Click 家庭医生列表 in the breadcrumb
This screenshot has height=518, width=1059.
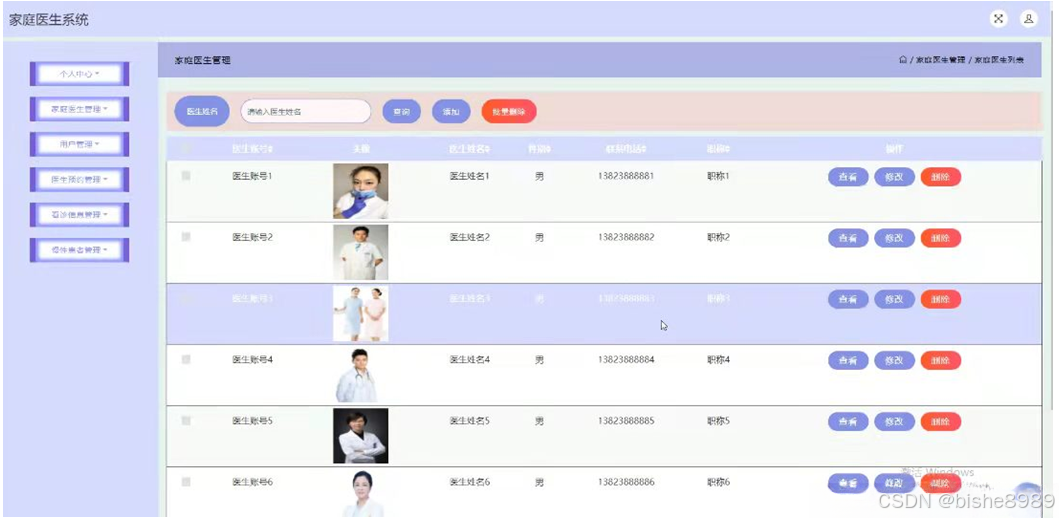[x=999, y=60]
